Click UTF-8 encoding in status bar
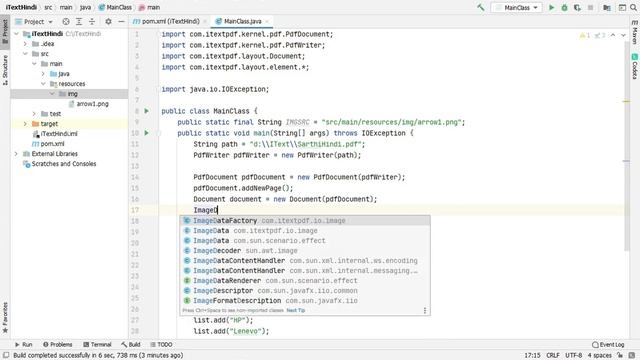 point(574,356)
